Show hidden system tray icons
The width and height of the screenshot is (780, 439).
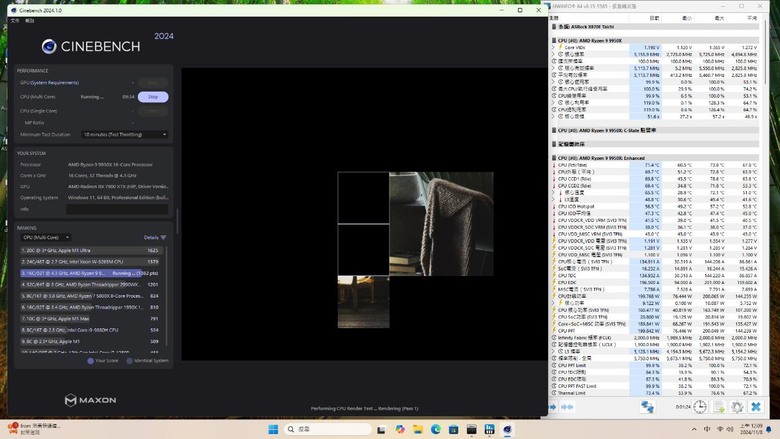coord(694,430)
